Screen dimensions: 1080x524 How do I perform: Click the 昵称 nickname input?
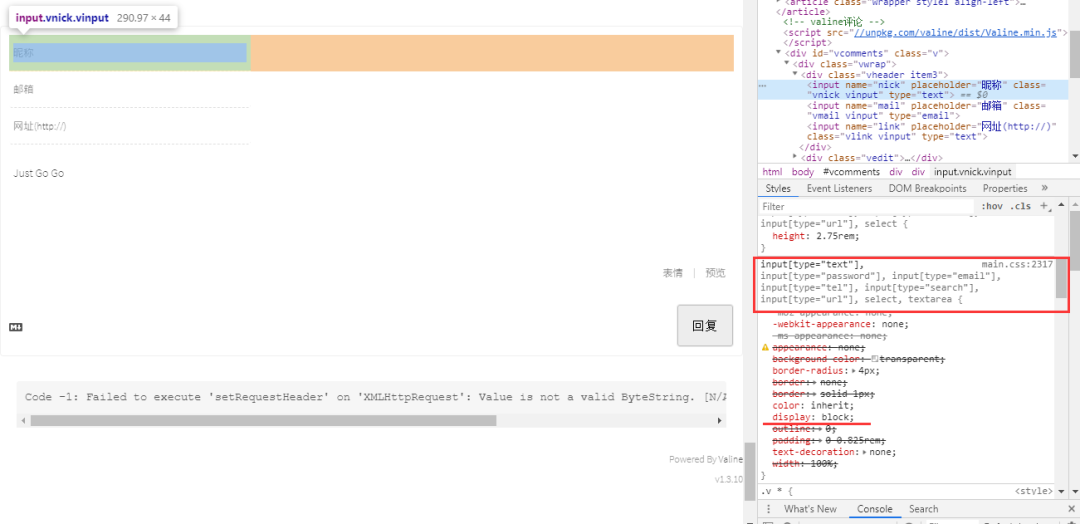129,52
